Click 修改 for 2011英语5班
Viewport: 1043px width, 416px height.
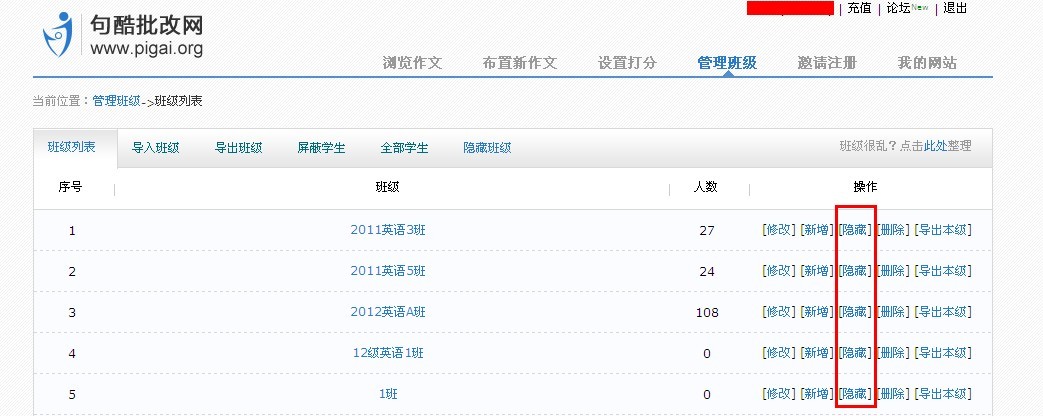[779, 270]
